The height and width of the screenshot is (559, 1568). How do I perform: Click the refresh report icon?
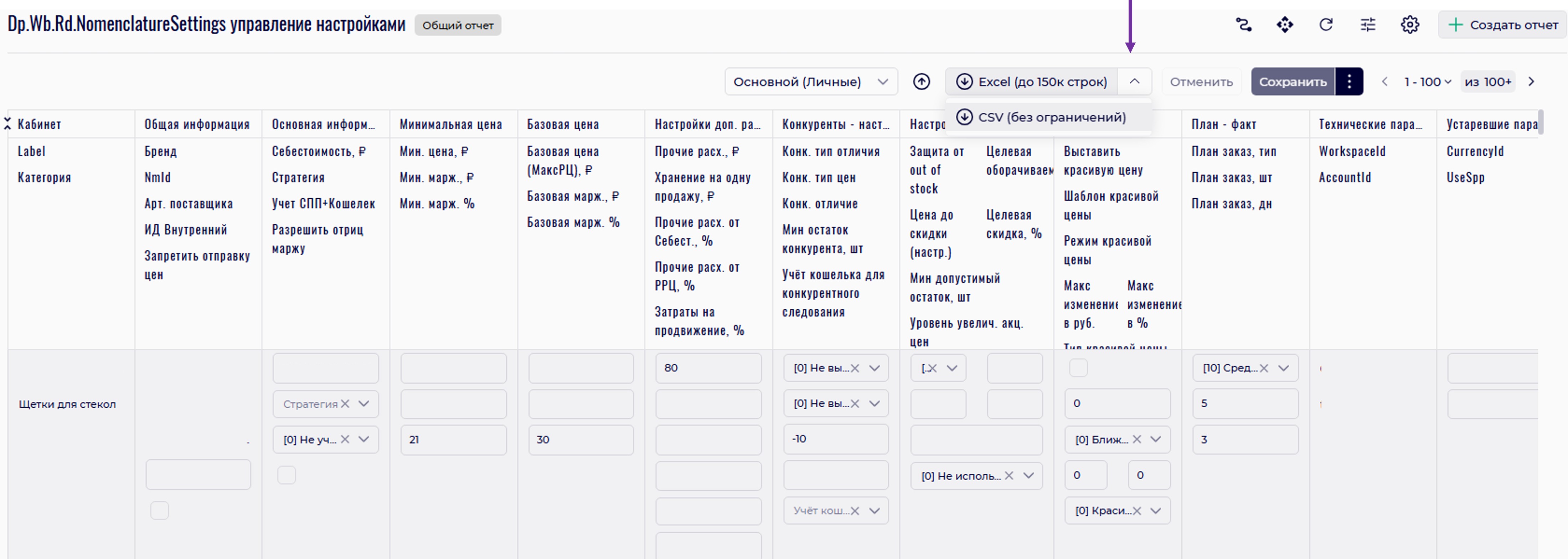(1326, 25)
